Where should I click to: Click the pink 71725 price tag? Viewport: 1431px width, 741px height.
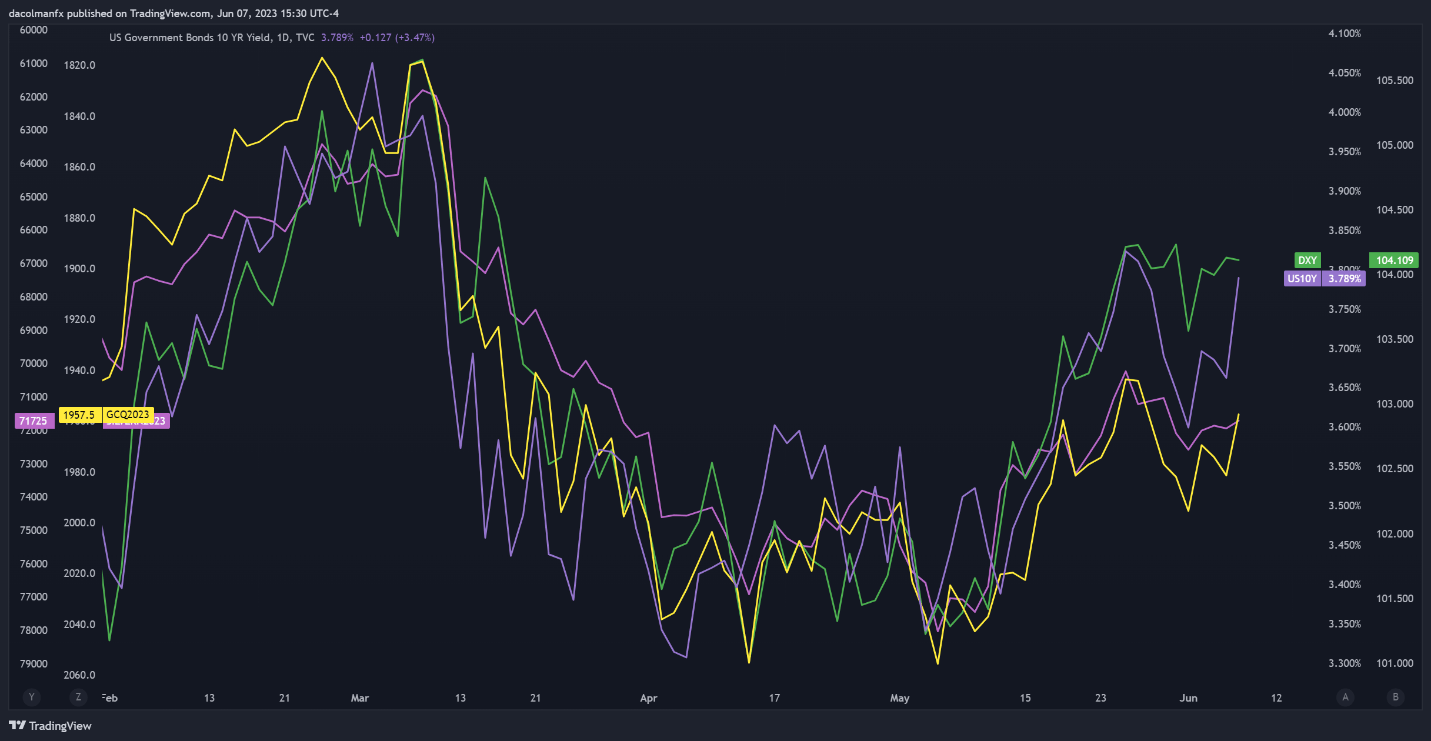point(34,422)
